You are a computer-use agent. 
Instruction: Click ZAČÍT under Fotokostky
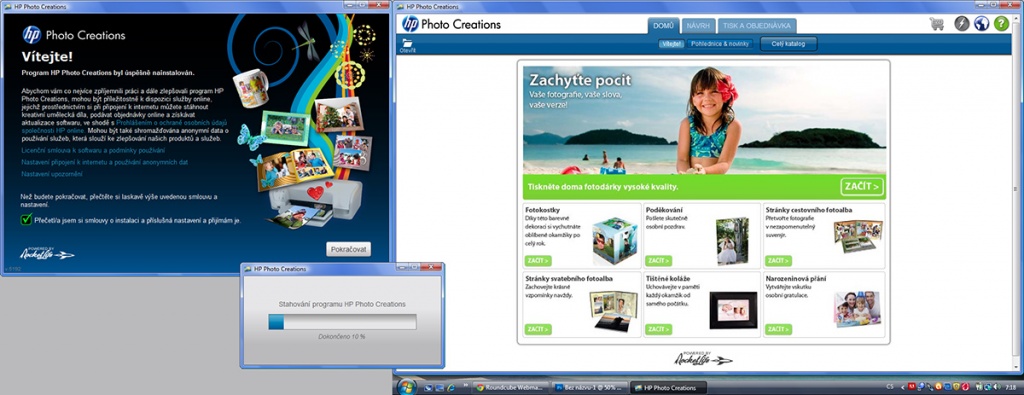538,261
